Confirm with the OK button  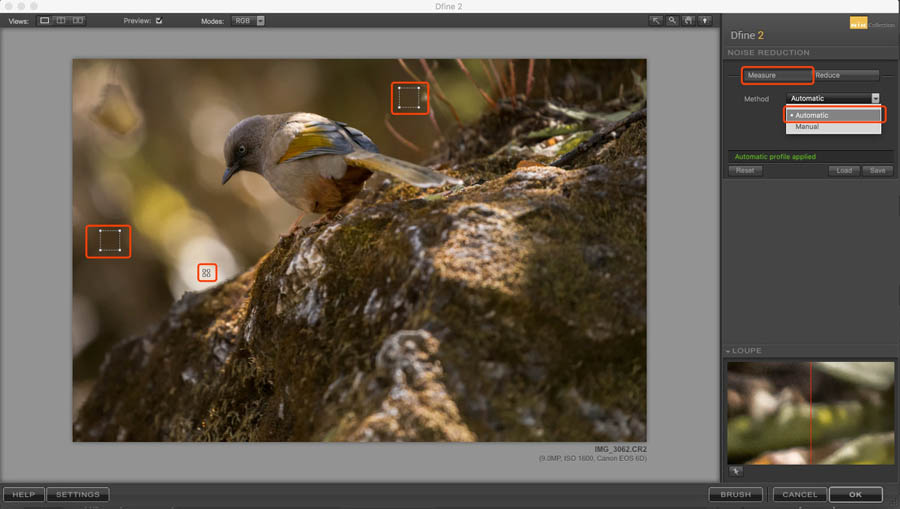tap(855, 494)
